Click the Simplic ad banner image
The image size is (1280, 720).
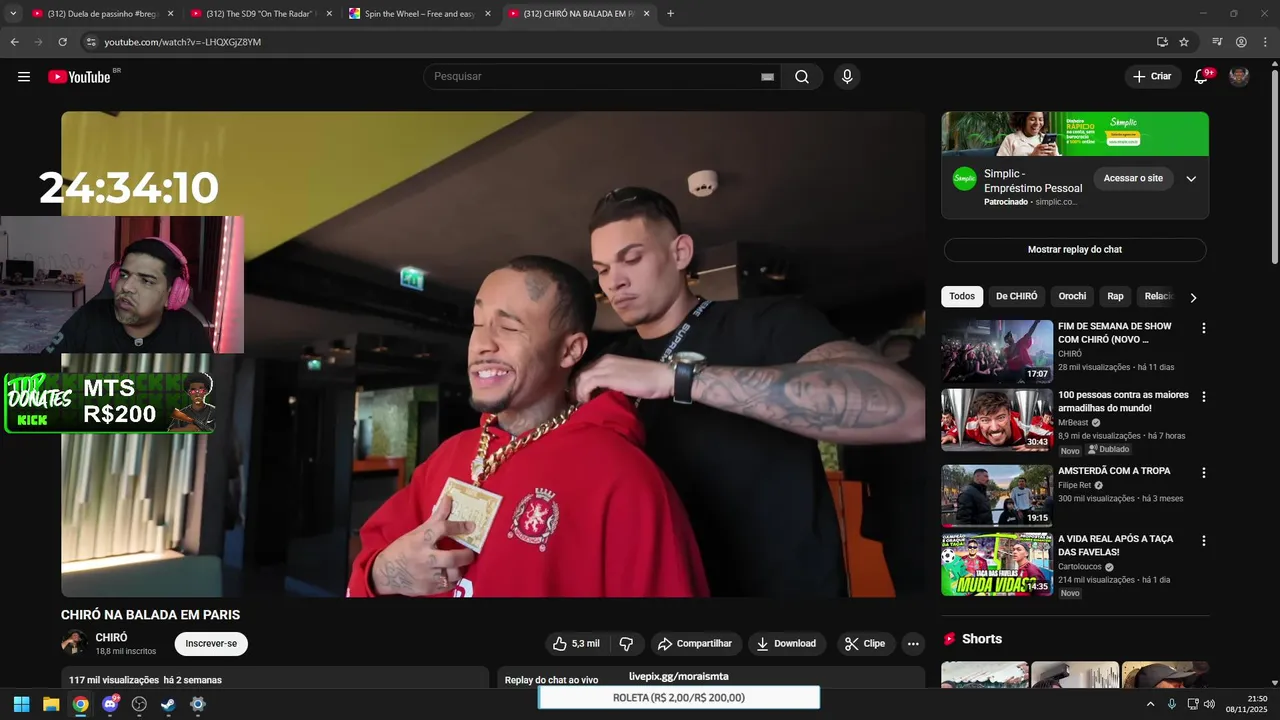pyautogui.click(x=1075, y=134)
